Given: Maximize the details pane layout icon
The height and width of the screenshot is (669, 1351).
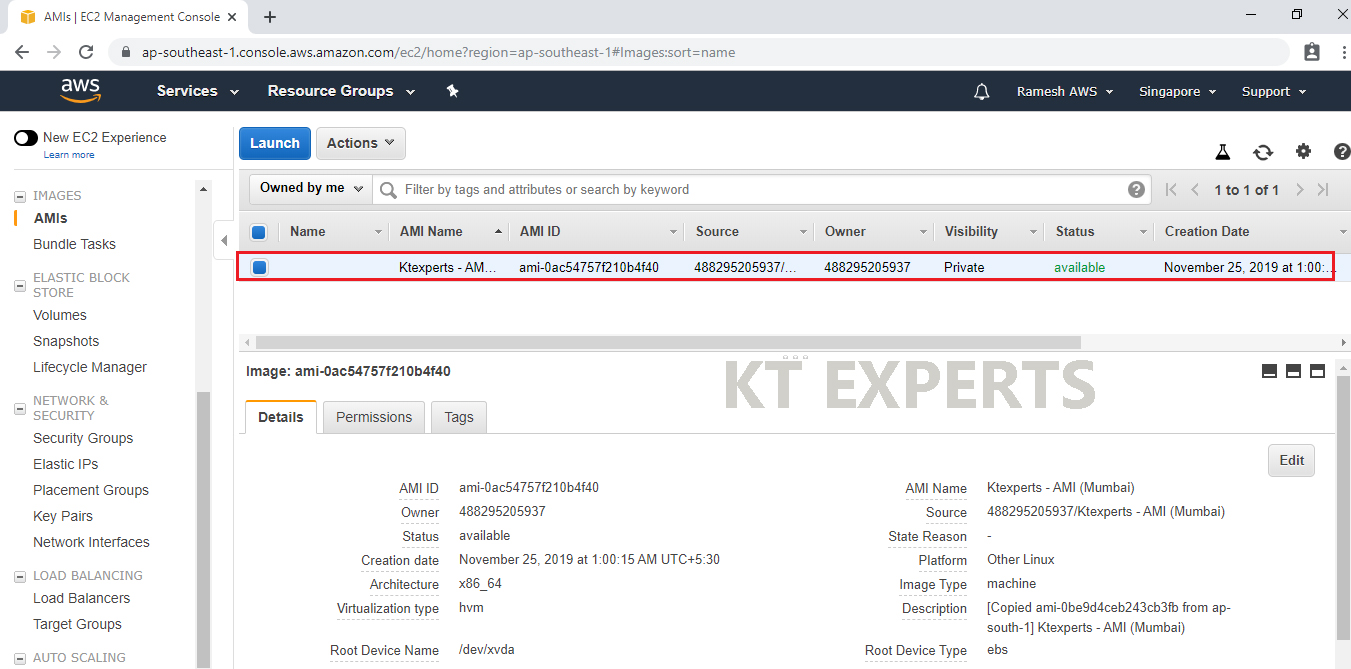Looking at the screenshot, I should point(1317,371).
